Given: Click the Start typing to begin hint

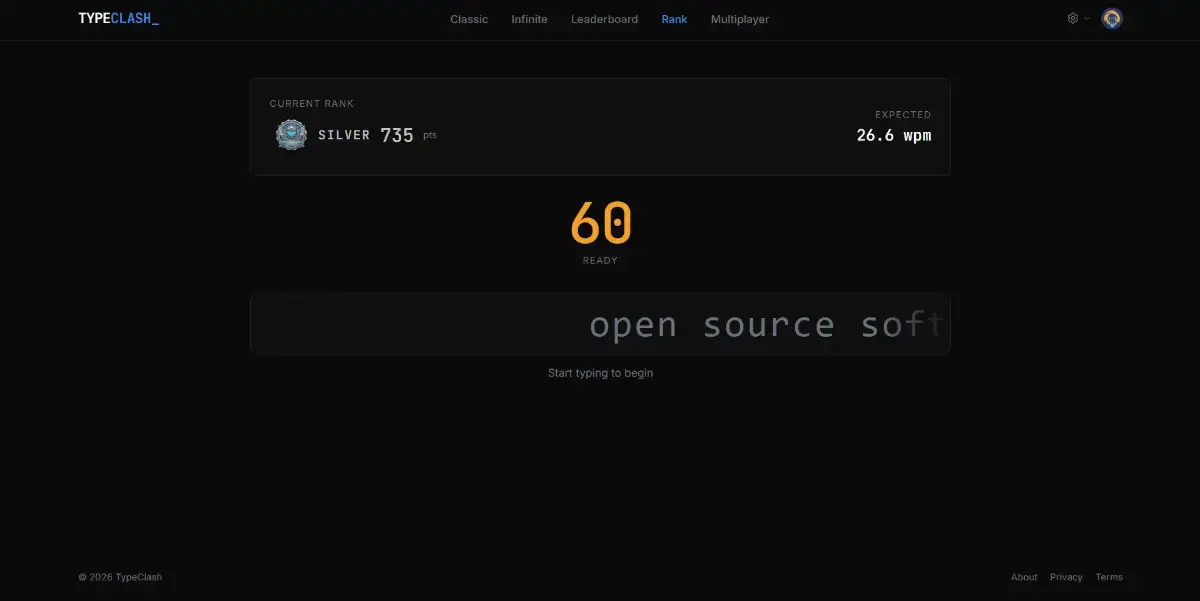Looking at the screenshot, I should pos(600,373).
